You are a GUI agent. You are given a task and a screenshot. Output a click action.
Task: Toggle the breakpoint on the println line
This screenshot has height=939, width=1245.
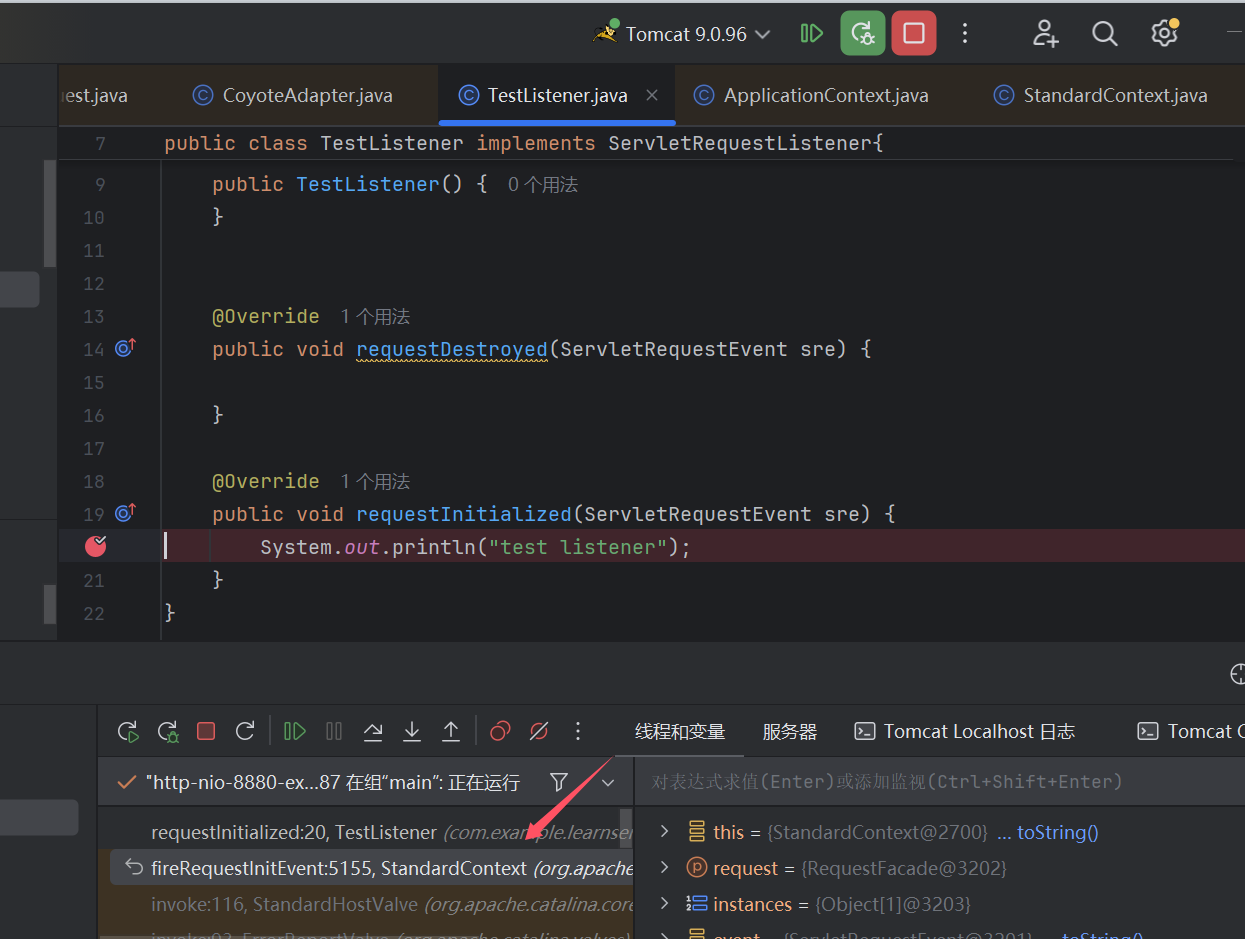(96, 546)
